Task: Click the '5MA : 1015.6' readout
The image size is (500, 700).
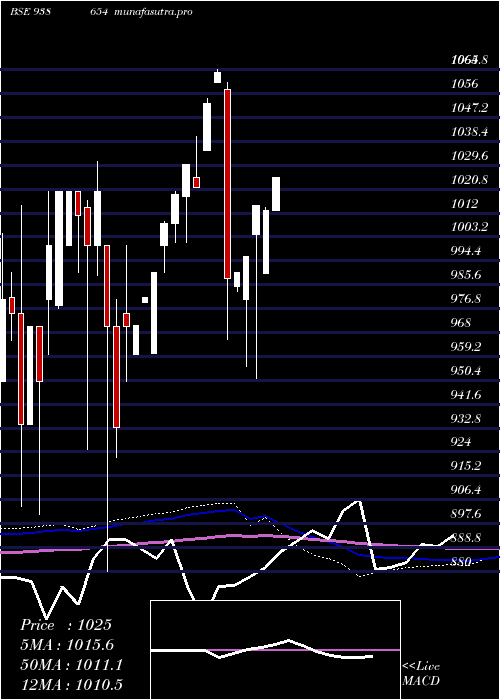Action: [x=67, y=645]
